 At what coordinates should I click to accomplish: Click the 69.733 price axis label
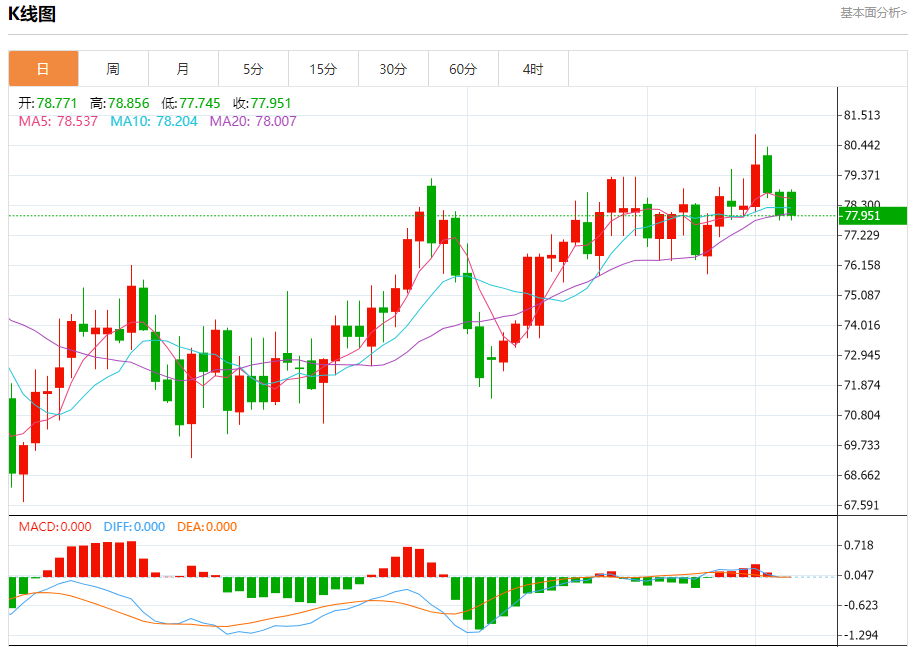pos(862,445)
